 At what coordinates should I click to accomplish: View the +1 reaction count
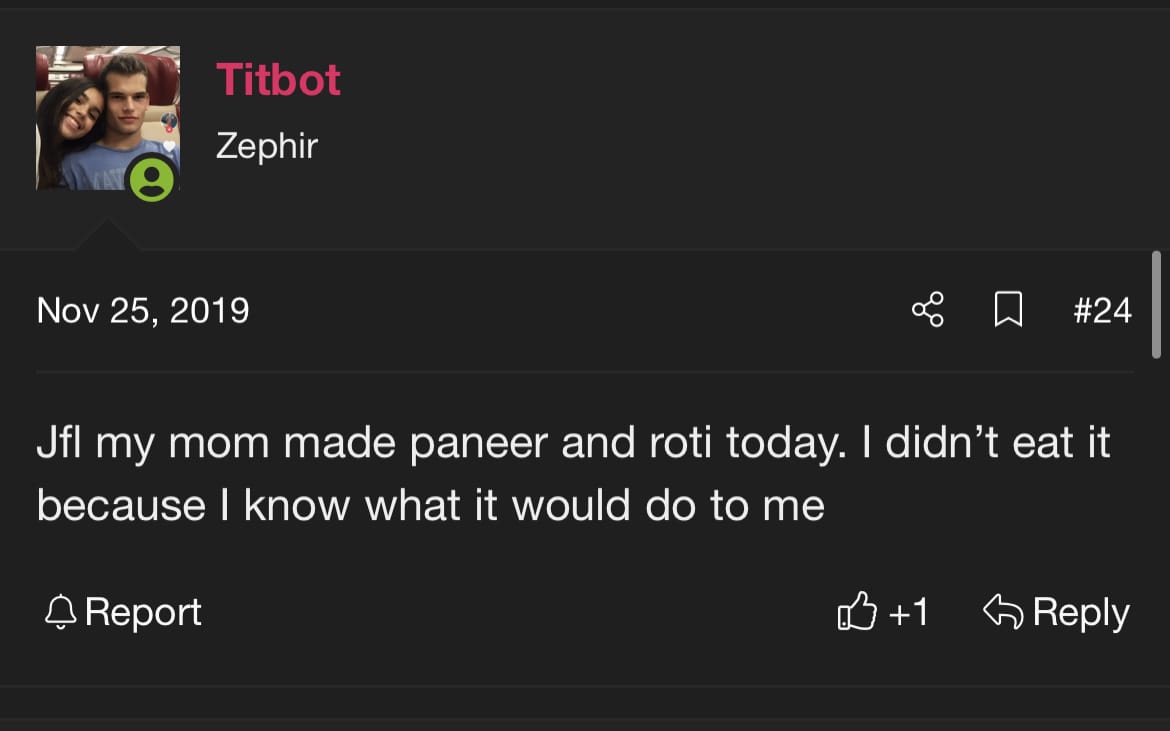908,611
